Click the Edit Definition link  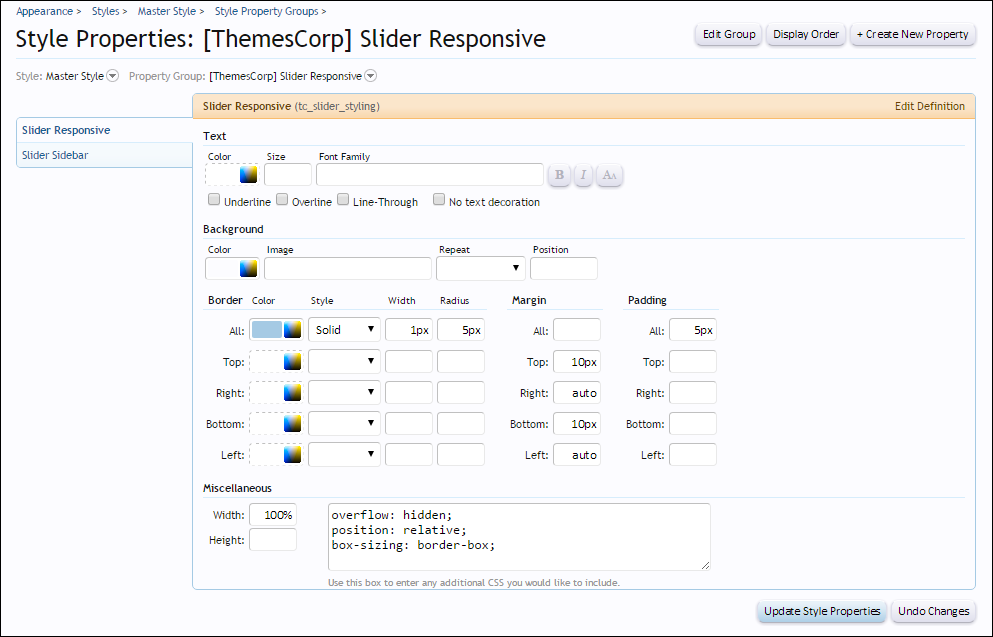pos(930,106)
